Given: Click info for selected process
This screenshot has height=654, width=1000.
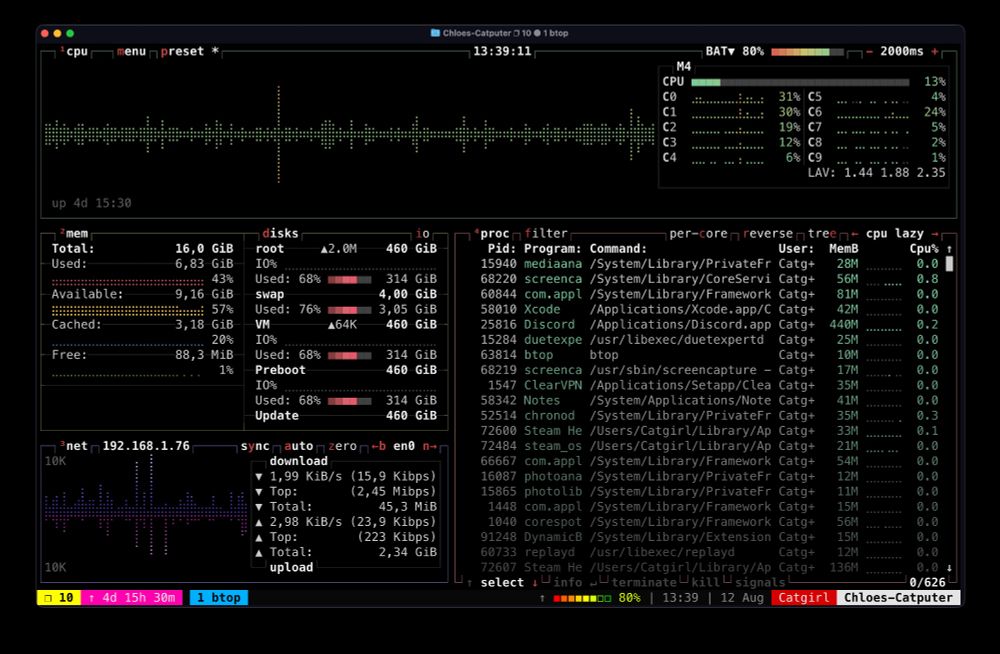Looking at the screenshot, I should (568, 583).
